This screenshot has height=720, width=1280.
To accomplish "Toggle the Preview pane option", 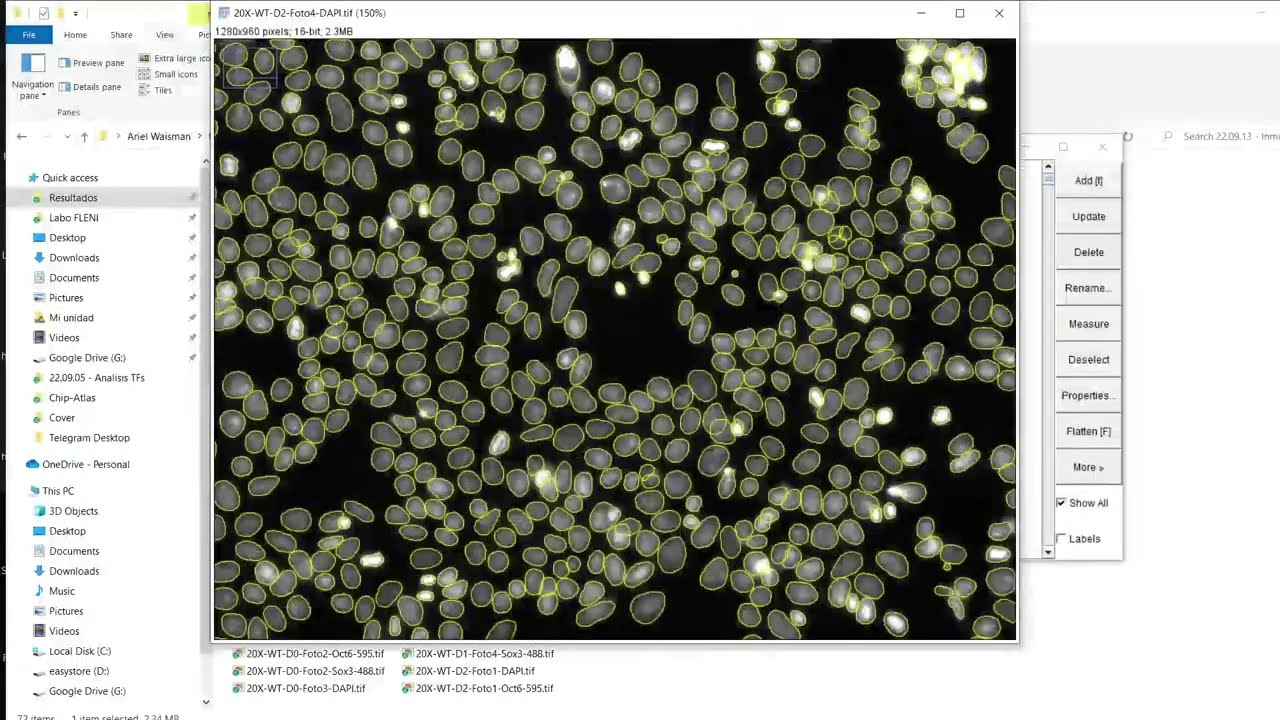I will coord(92,63).
